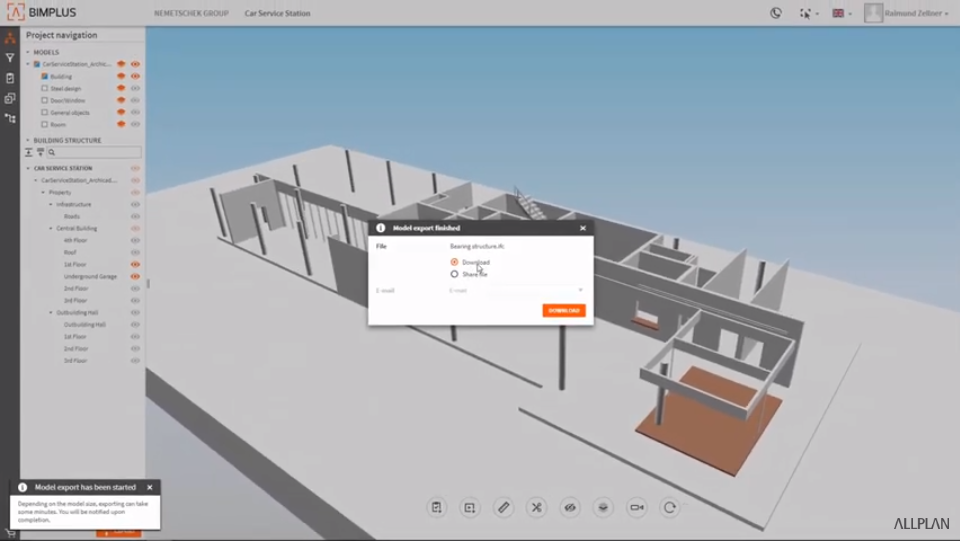This screenshot has height=541, width=960.
Task: Click the reset view rotate icon
Action: 670,508
